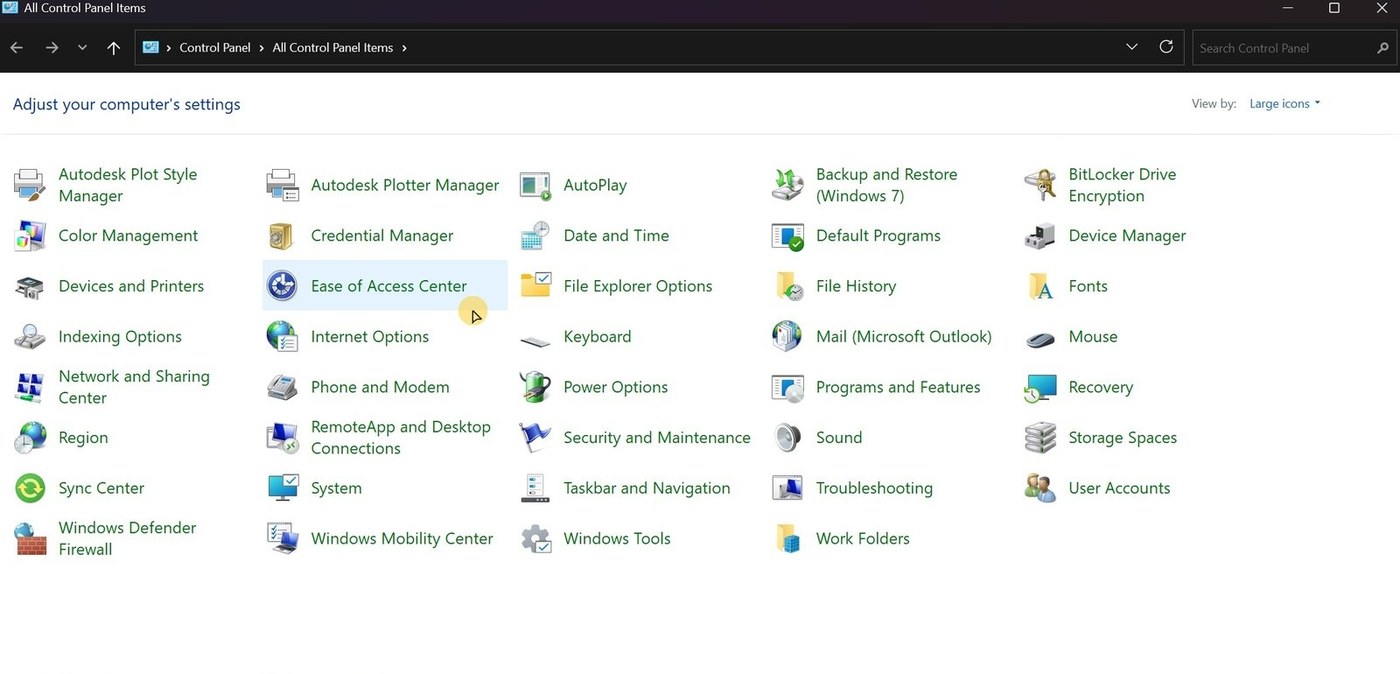Screen dimensions: 1400x674
Task: Open the Indexing Options magnifier icon
Action: tap(29, 337)
